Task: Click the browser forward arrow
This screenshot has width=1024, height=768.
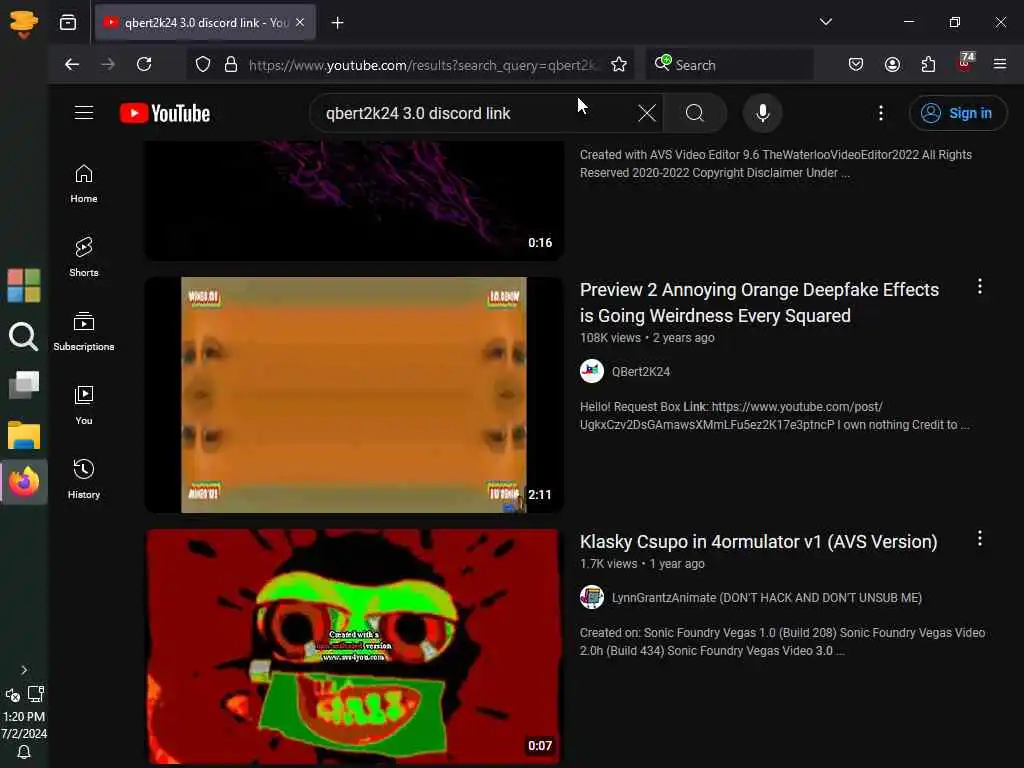Action: point(108,65)
